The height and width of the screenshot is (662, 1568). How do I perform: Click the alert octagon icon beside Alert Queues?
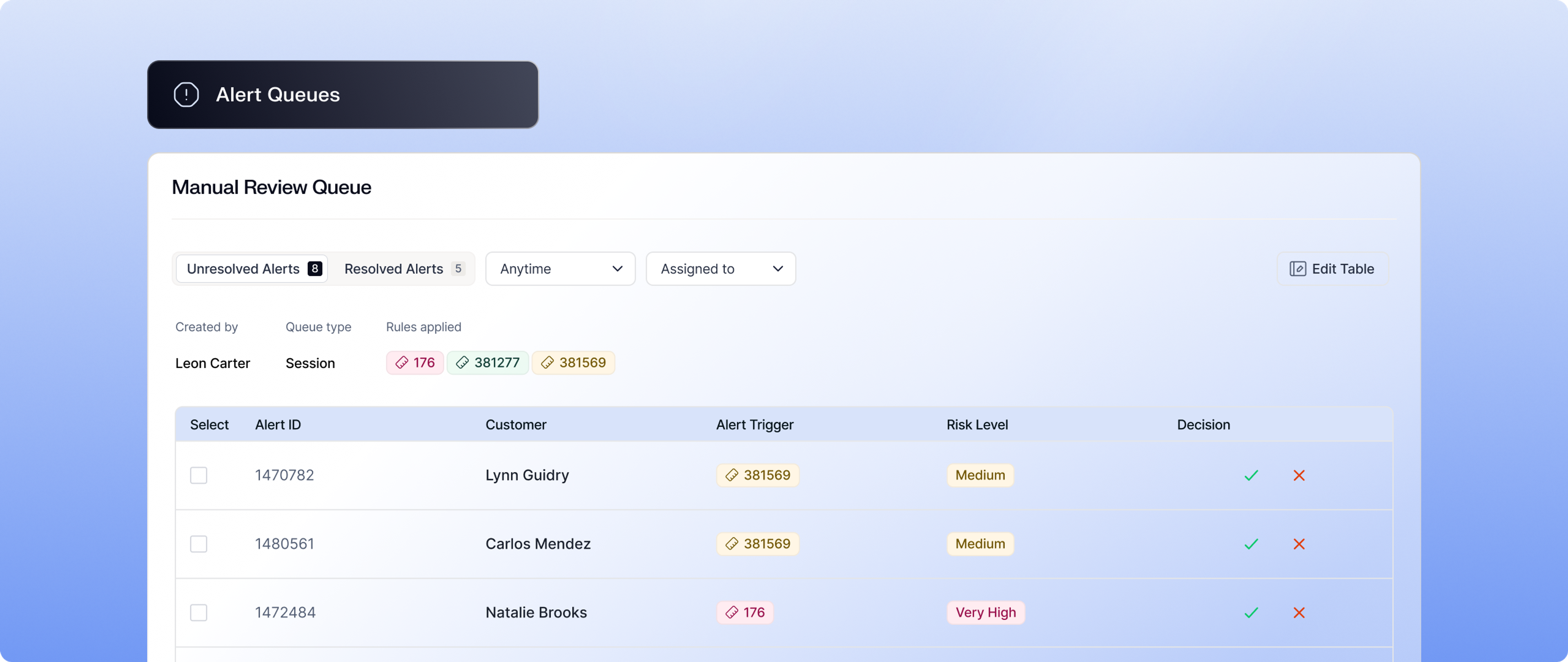click(186, 94)
